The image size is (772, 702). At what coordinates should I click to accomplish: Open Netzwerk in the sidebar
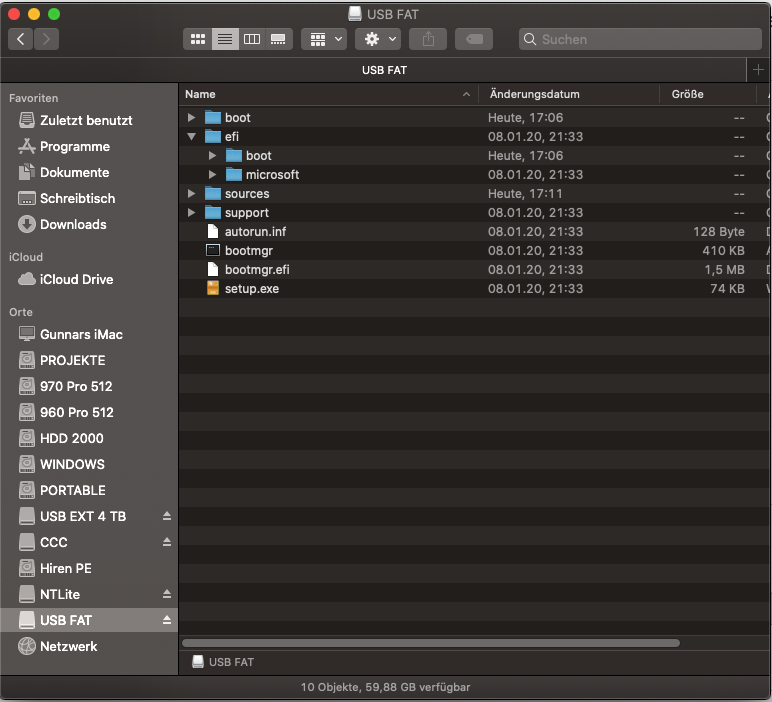(89, 646)
